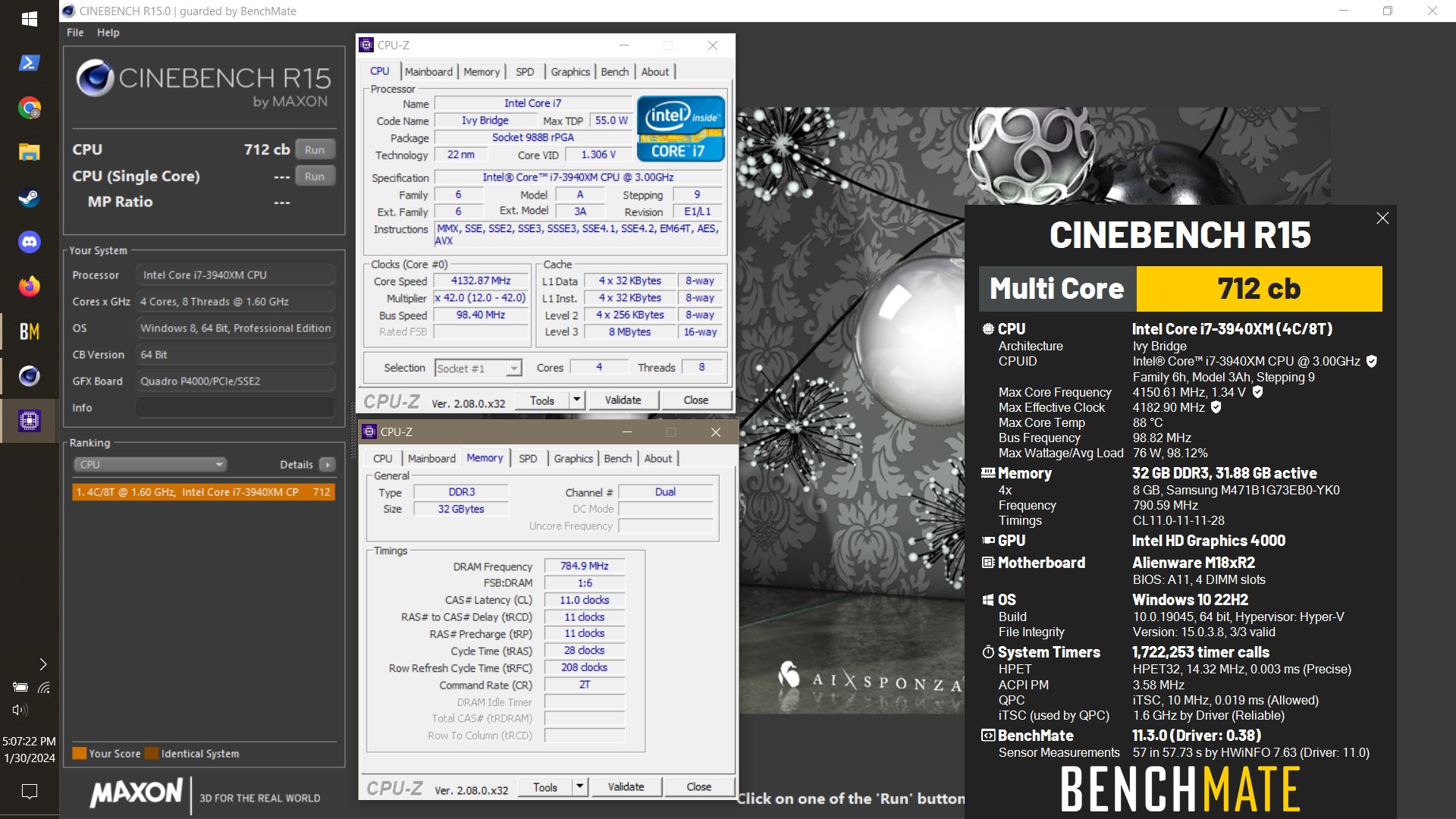This screenshot has height=819, width=1456.
Task: Open the BenchMate BM taskbar icon
Action: [29, 331]
